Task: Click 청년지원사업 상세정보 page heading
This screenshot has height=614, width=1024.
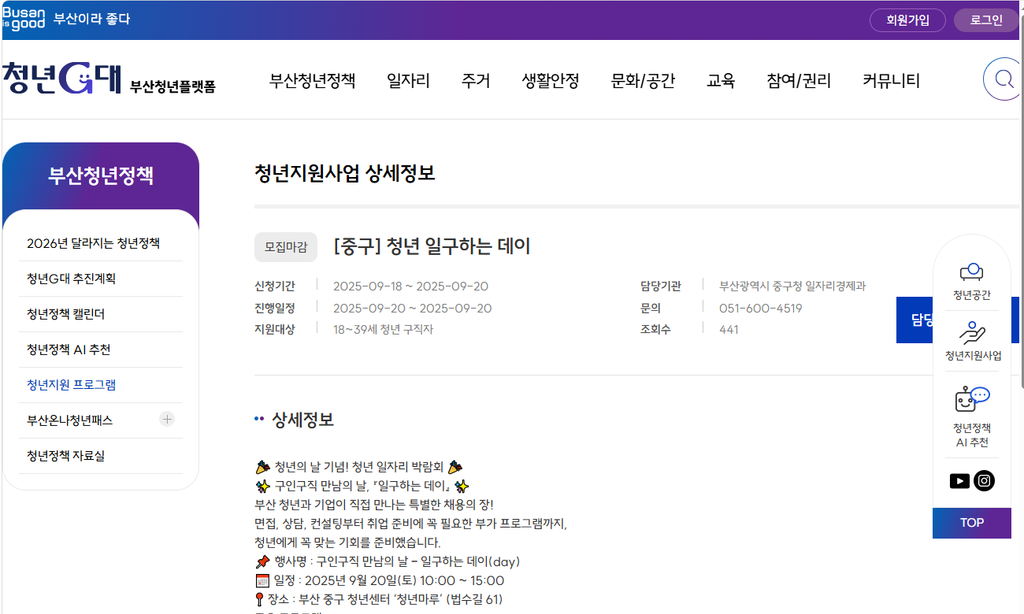Action: [344, 173]
